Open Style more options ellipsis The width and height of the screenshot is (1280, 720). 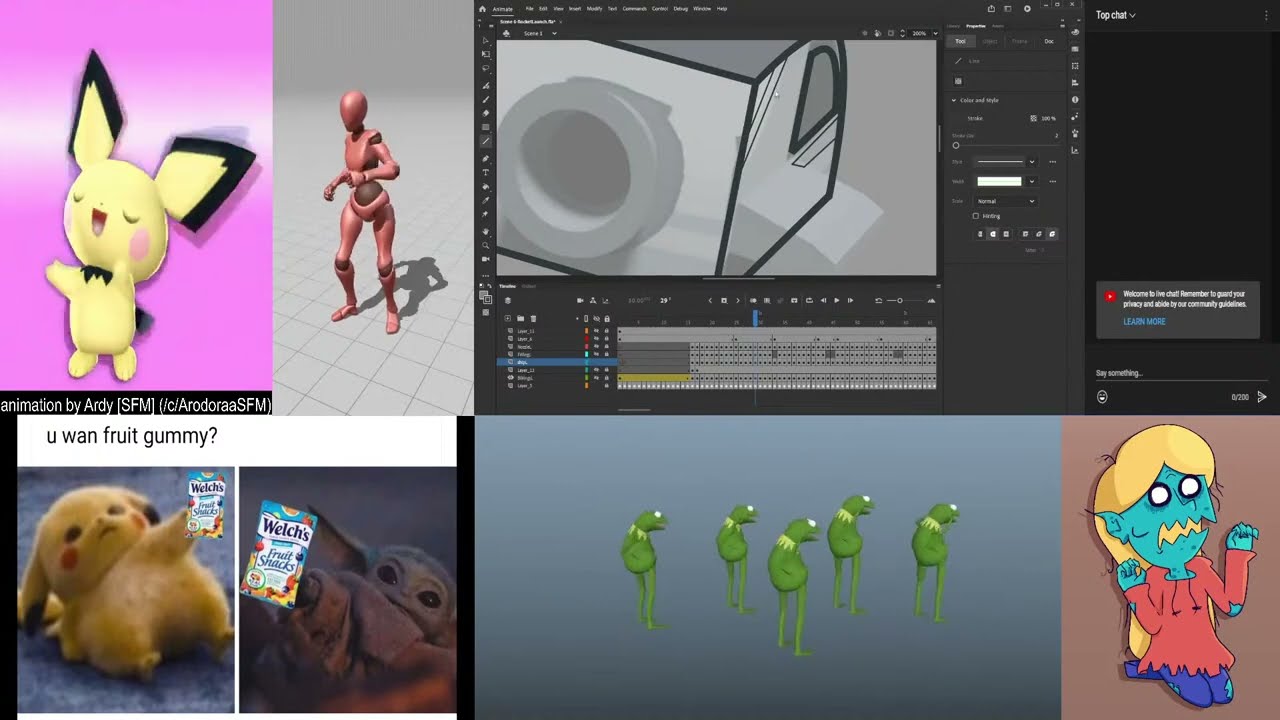(x=1052, y=162)
